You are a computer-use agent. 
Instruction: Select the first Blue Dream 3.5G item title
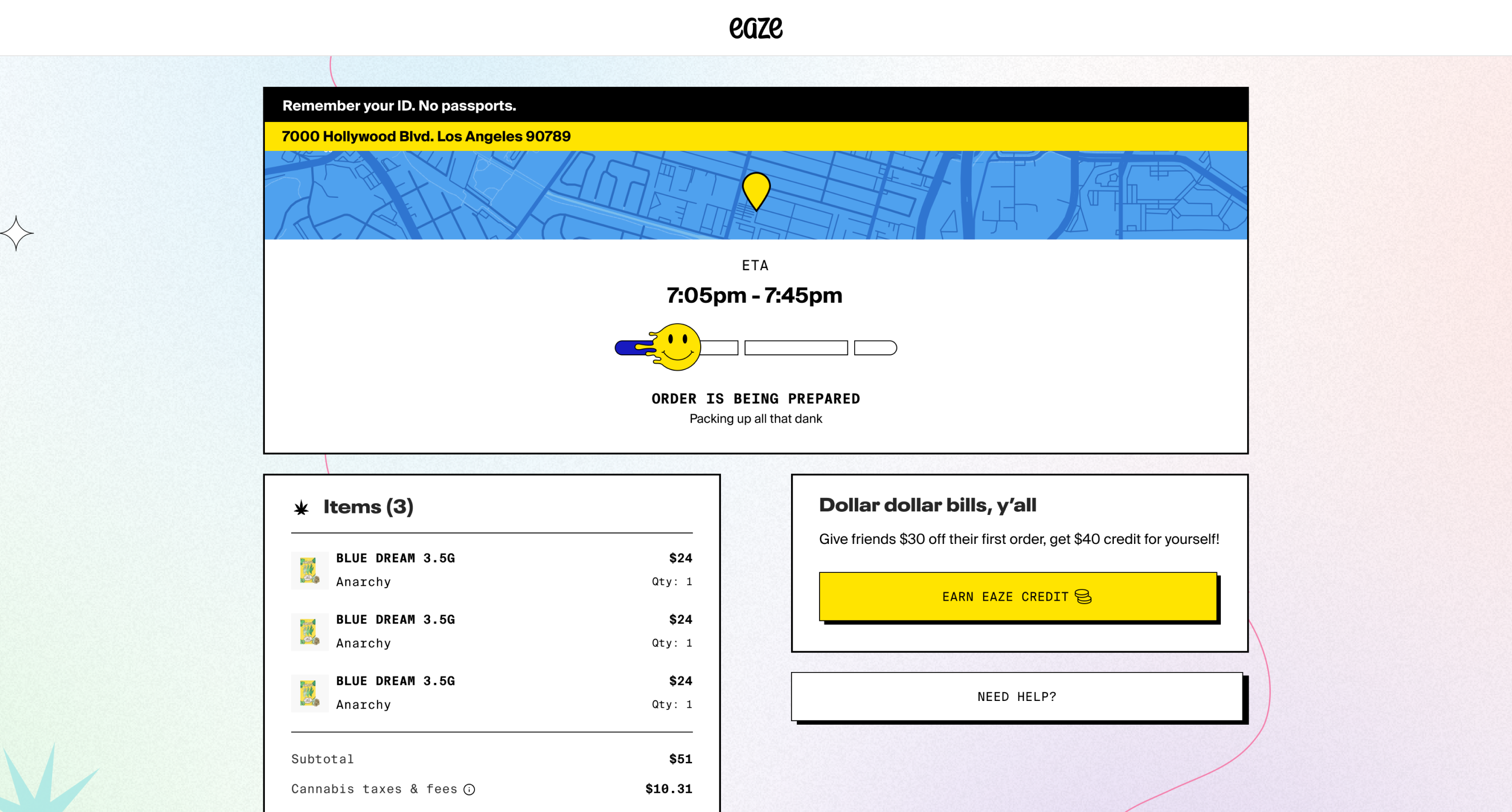[x=395, y=558]
